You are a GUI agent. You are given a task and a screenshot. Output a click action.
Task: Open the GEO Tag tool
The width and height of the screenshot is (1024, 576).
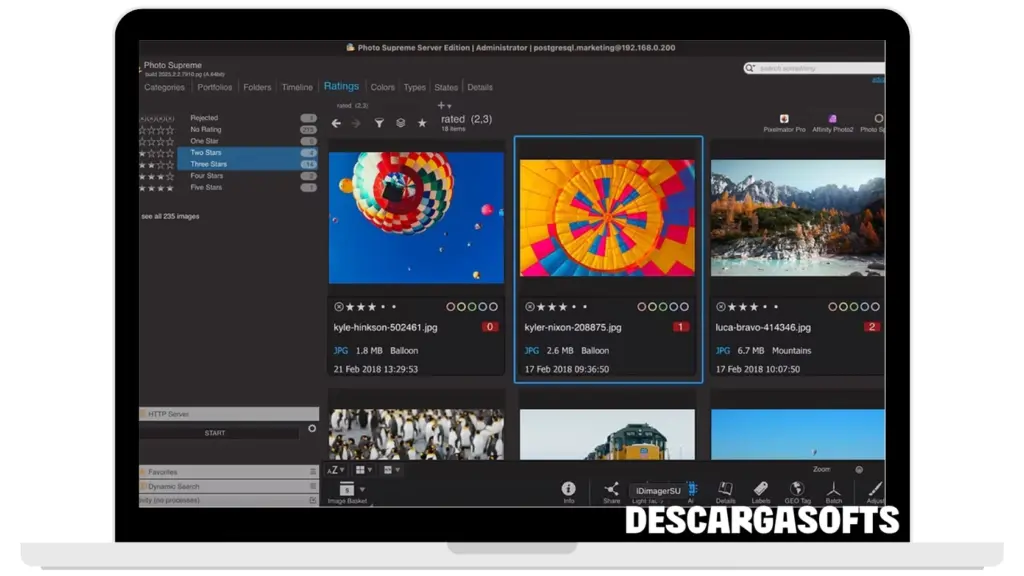797,489
